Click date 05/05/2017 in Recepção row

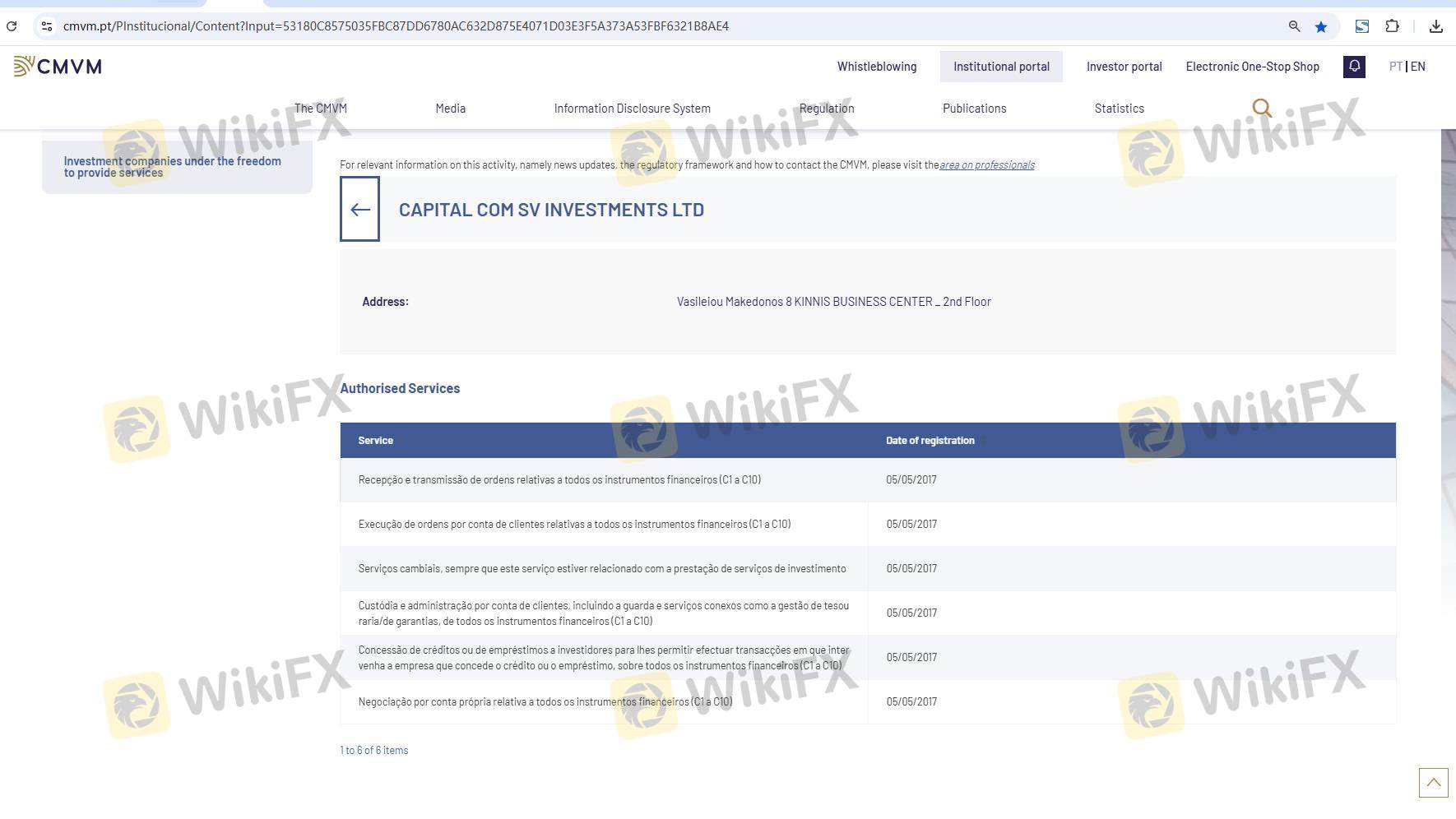pyautogui.click(x=911, y=479)
